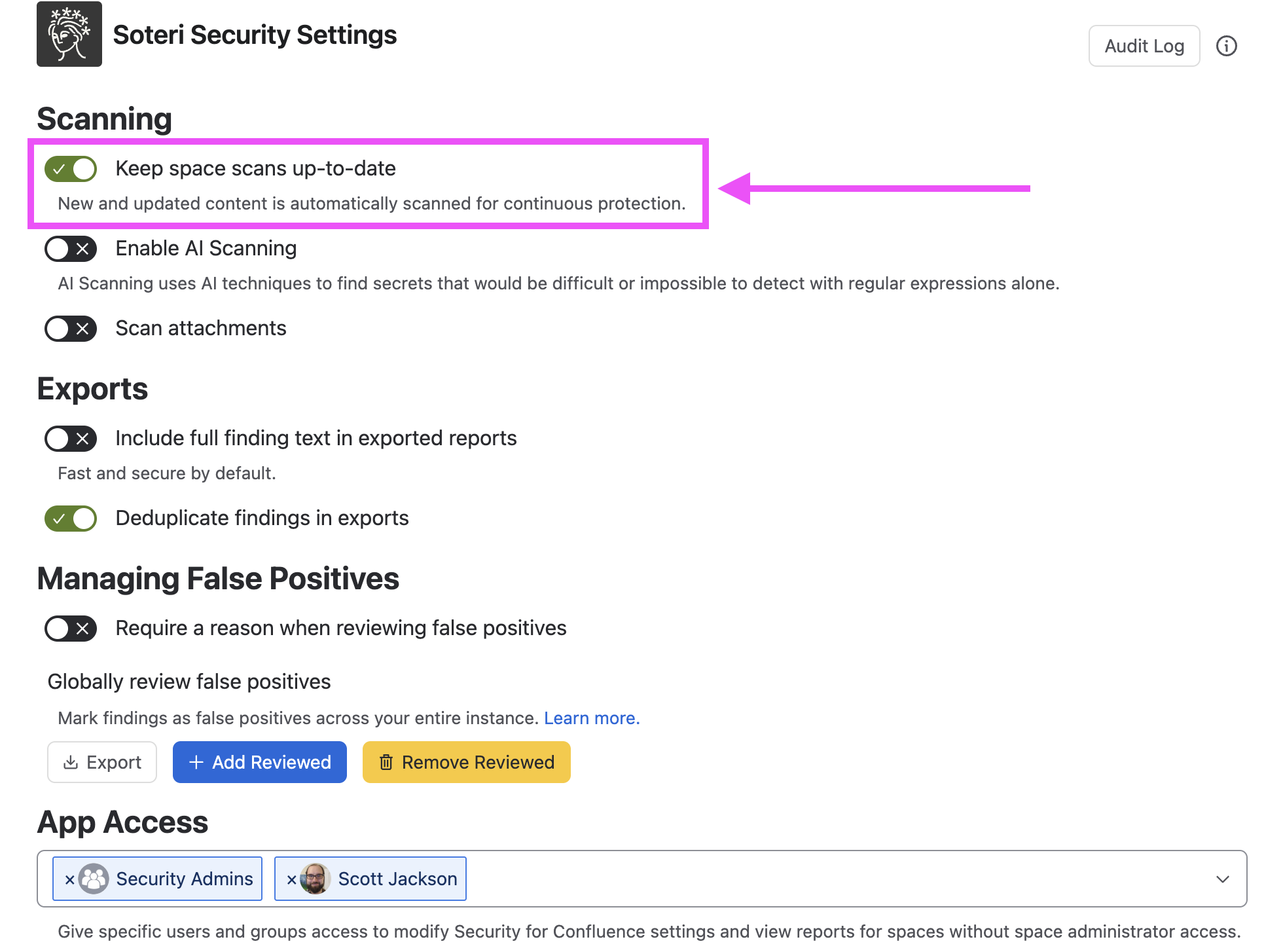1283x952 pixels.
Task: Toggle Scan attachments on
Action: pos(71,329)
